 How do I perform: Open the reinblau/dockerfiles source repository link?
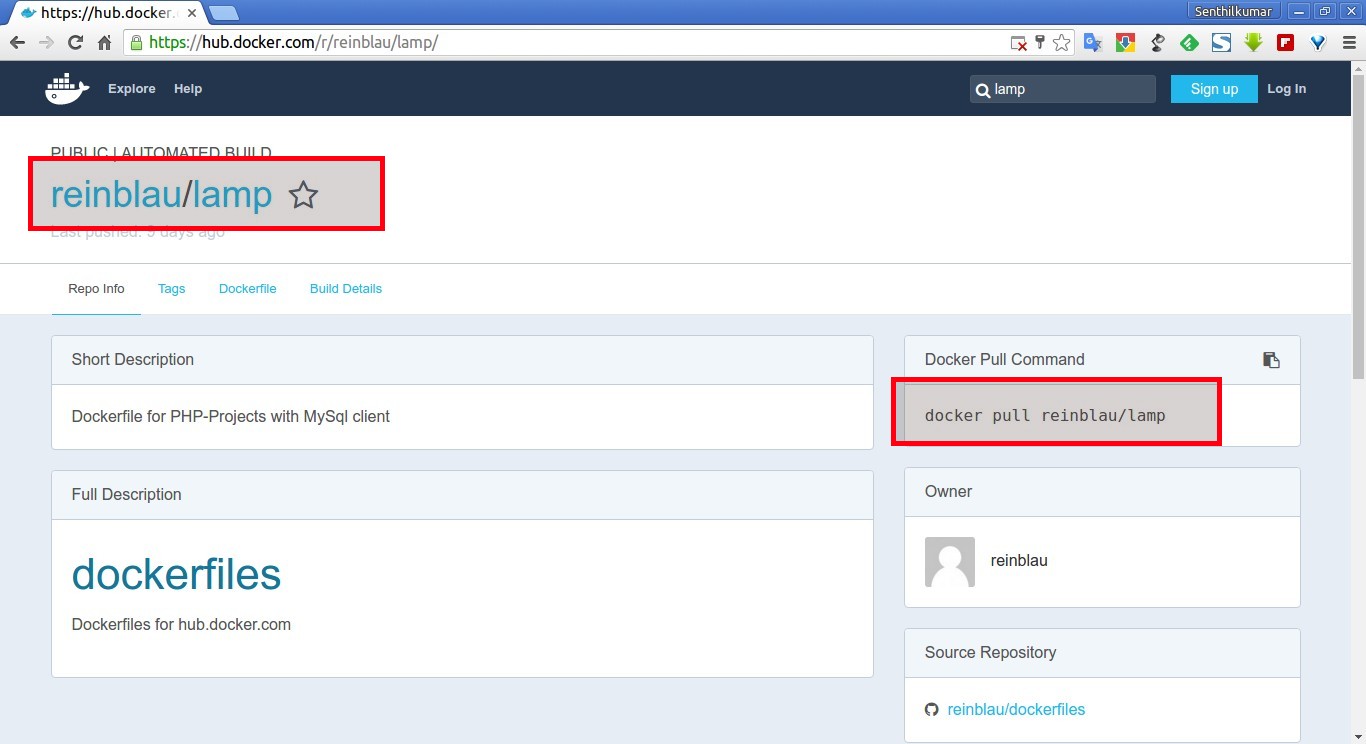pos(1016,709)
